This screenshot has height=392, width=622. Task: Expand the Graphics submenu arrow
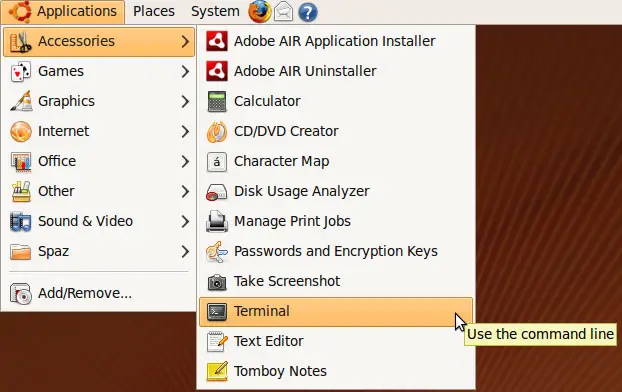pos(185,101)
